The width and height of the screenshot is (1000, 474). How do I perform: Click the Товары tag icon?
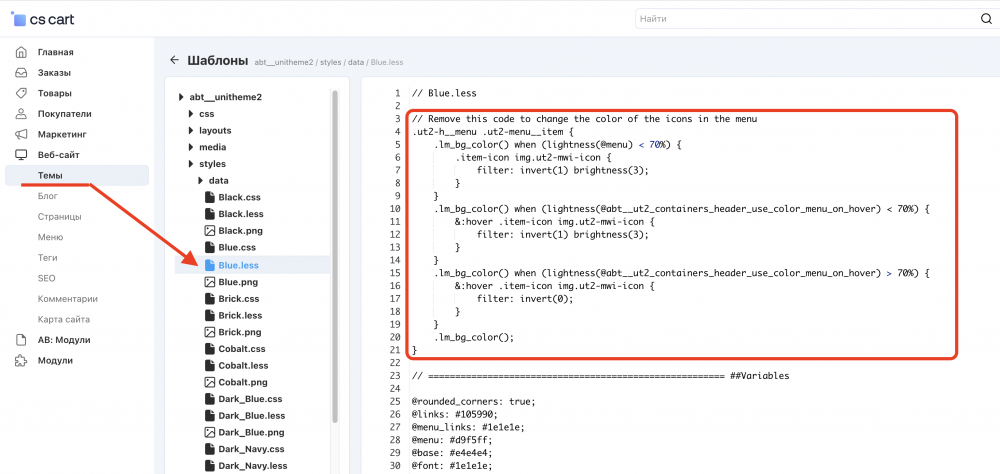(x=21, y=93)
